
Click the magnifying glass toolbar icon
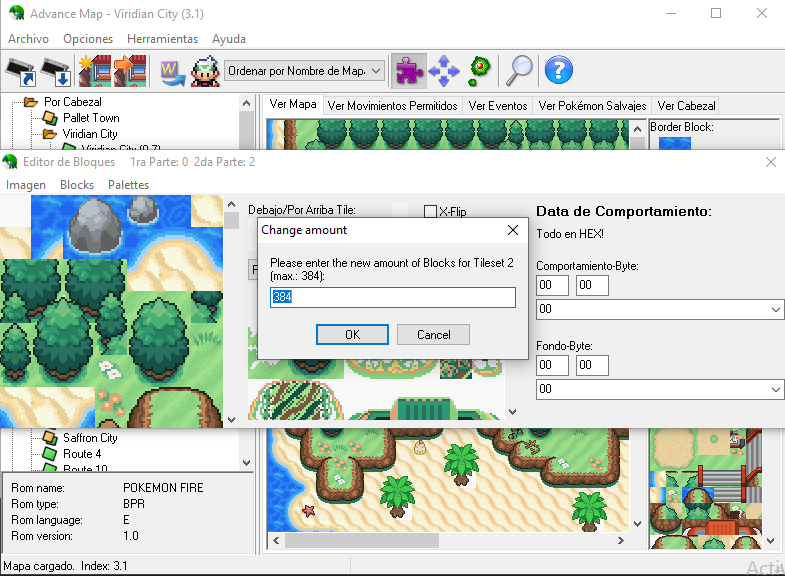pyautogui.click(x=518, y=71)
